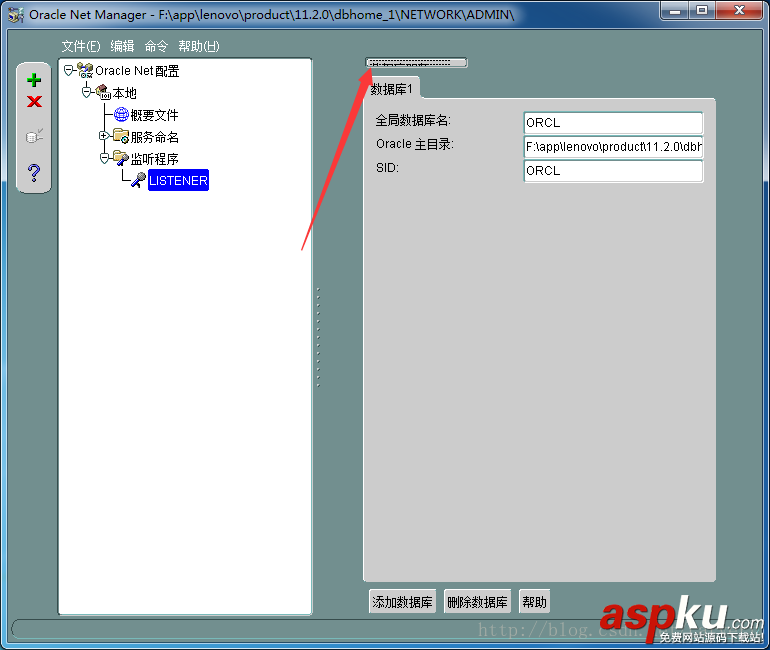The image size is (770, 650).
Task: Click the SID input field
Action: (x=613, y=171)
